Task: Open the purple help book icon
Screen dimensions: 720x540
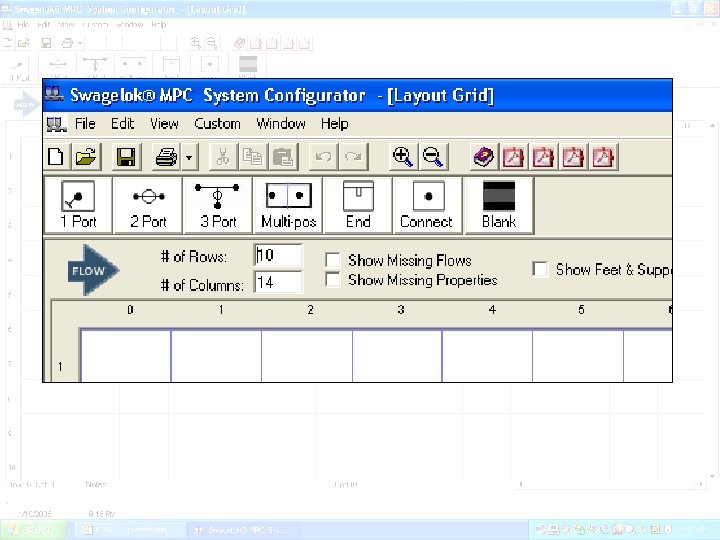Action: (x=484, y=157)
